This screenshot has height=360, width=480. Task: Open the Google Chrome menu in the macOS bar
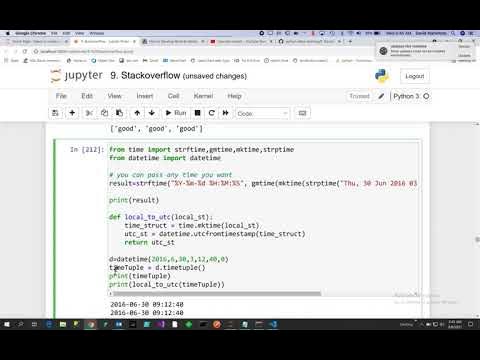click(x=31, y=33)
